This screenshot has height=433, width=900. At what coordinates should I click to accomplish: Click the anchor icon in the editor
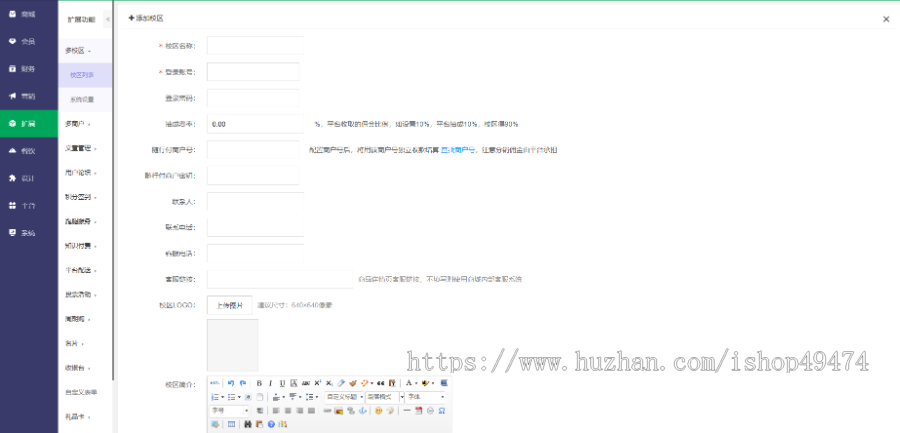pyautogui.click(x=362, y=411)
